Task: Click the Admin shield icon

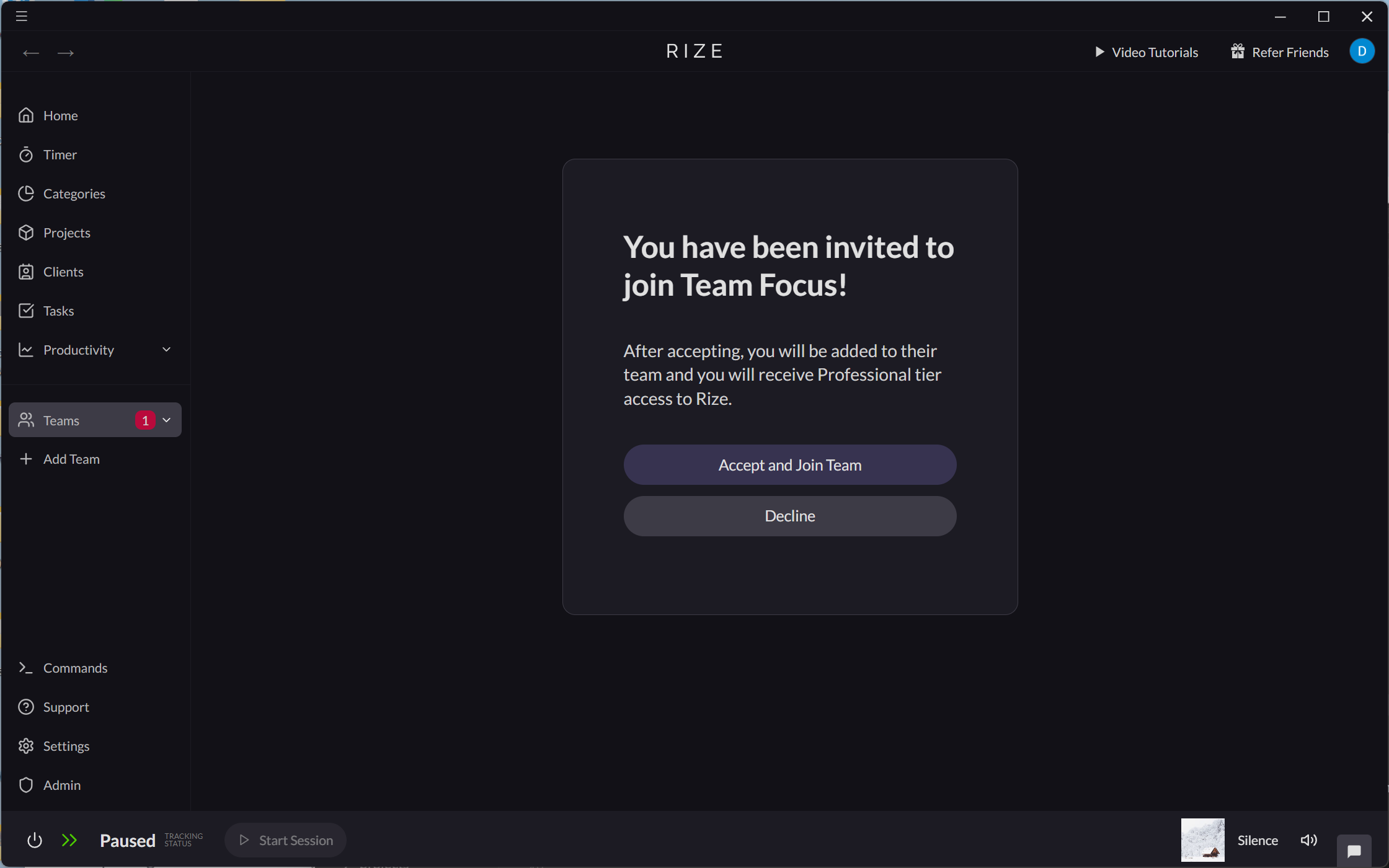Action: [27, 785]
